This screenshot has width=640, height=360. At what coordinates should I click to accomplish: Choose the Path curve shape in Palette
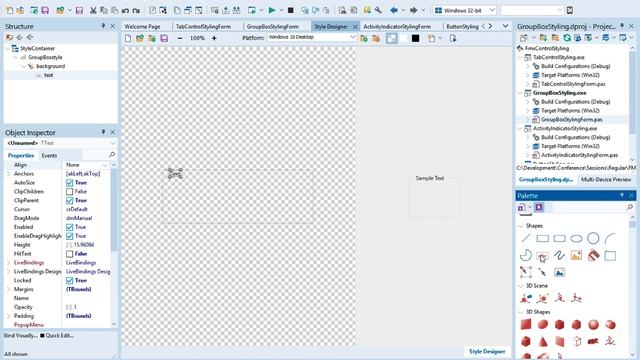pos(559,256)
